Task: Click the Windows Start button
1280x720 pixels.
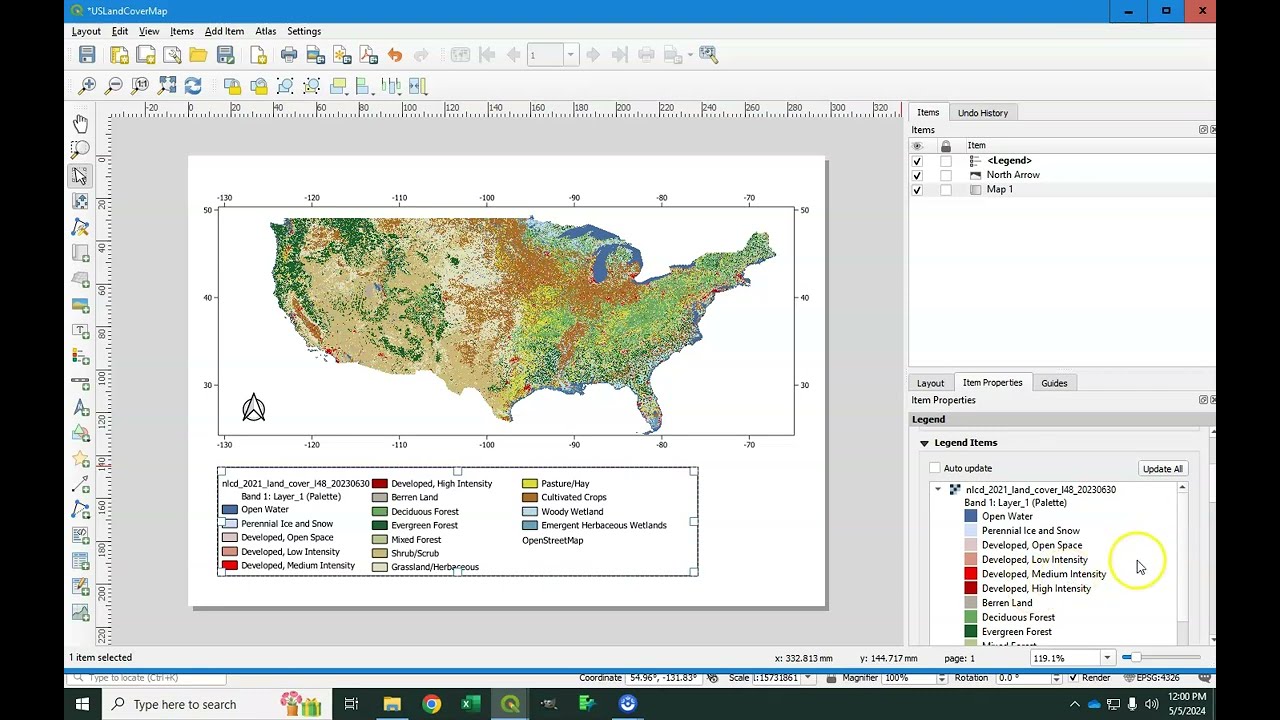Action: 82,704
